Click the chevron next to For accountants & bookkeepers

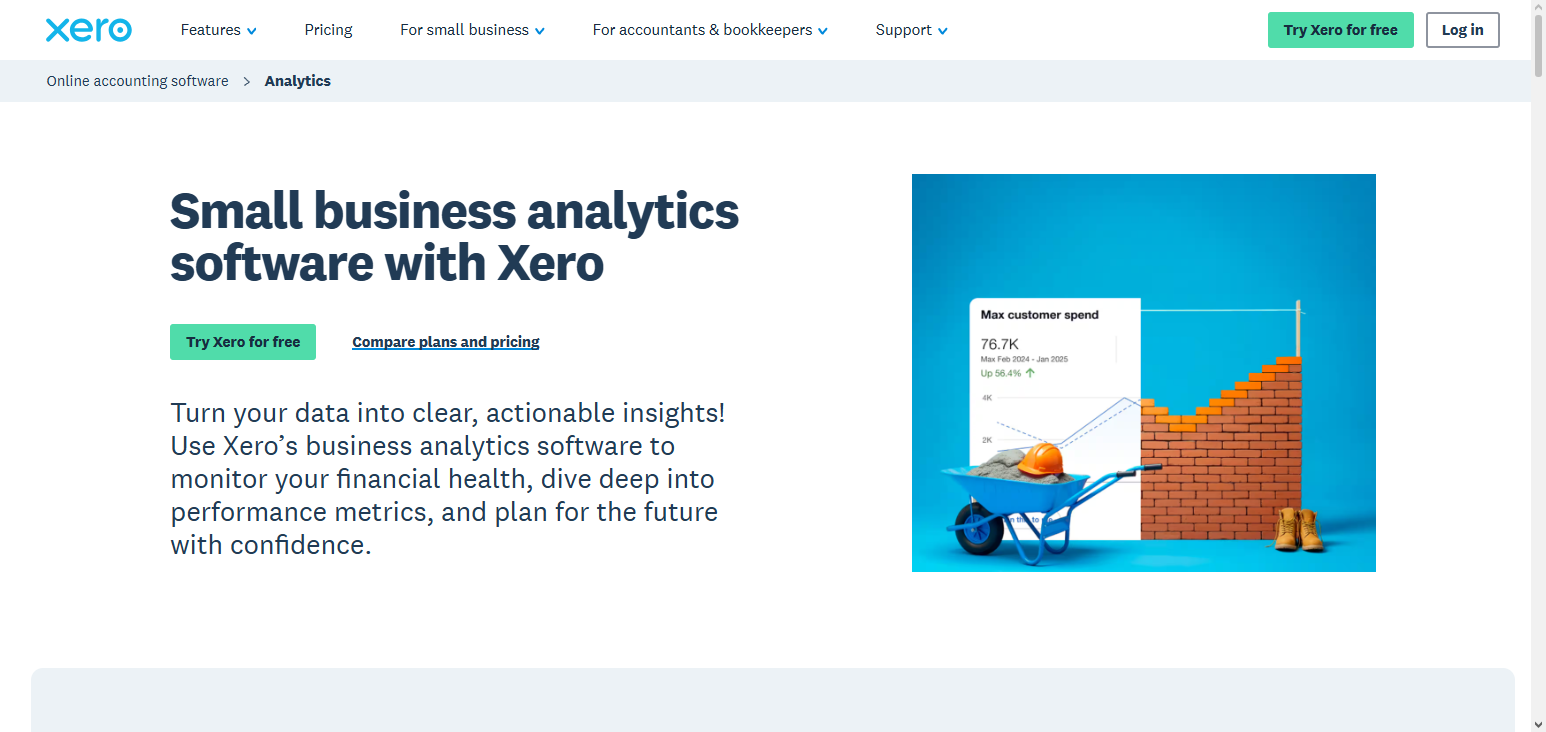[x=824, y=30]
